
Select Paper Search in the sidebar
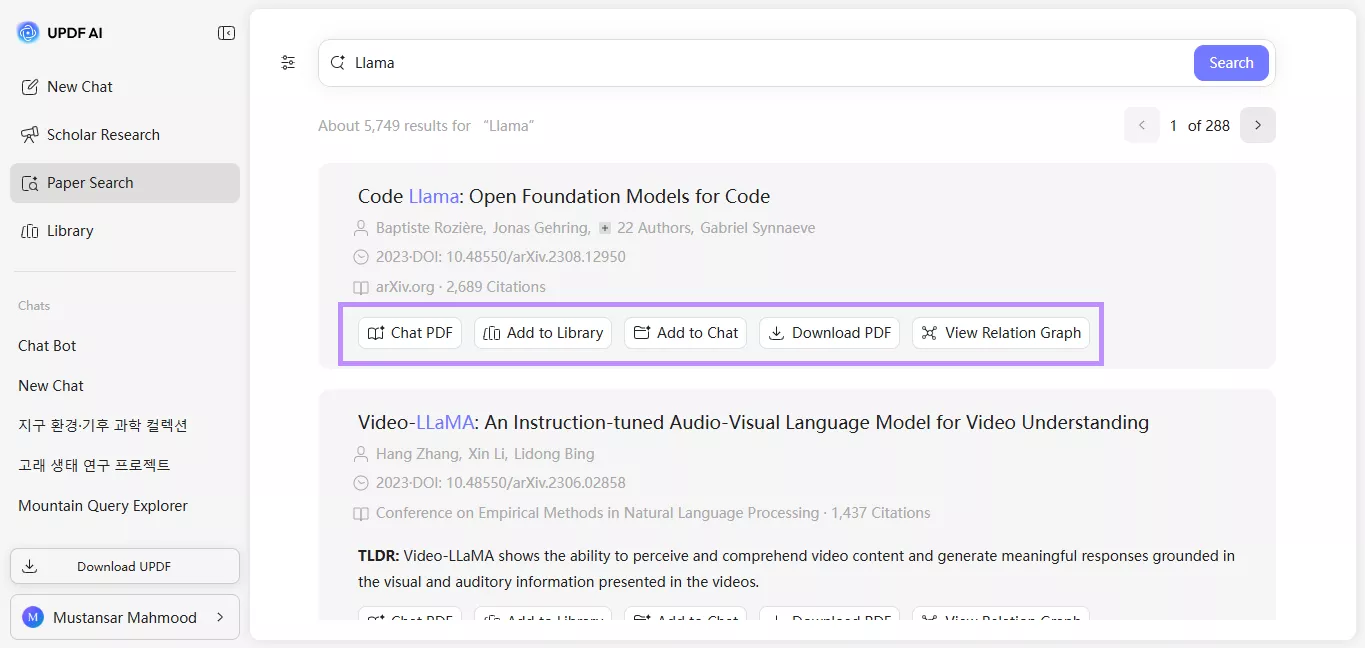click(125, 183)
